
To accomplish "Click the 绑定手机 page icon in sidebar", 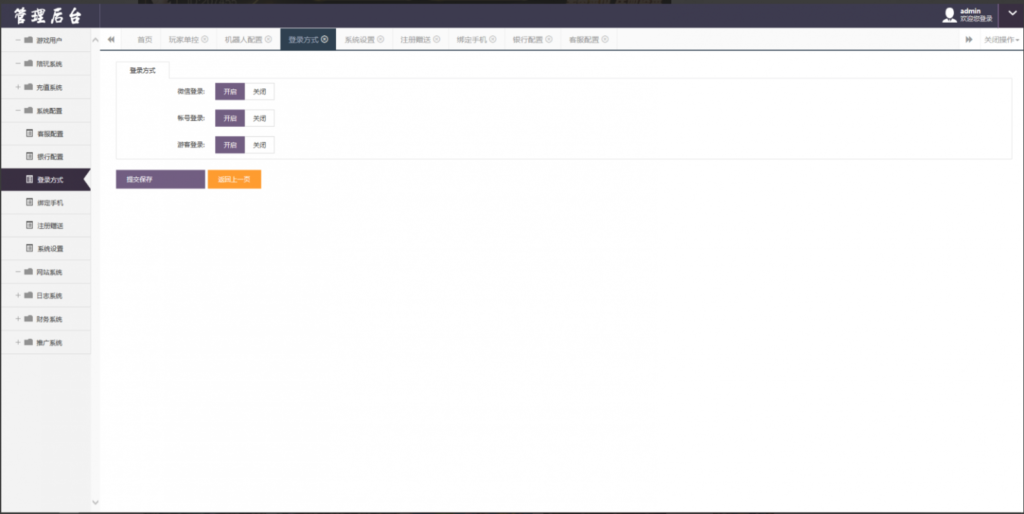I will pos(29,202).
